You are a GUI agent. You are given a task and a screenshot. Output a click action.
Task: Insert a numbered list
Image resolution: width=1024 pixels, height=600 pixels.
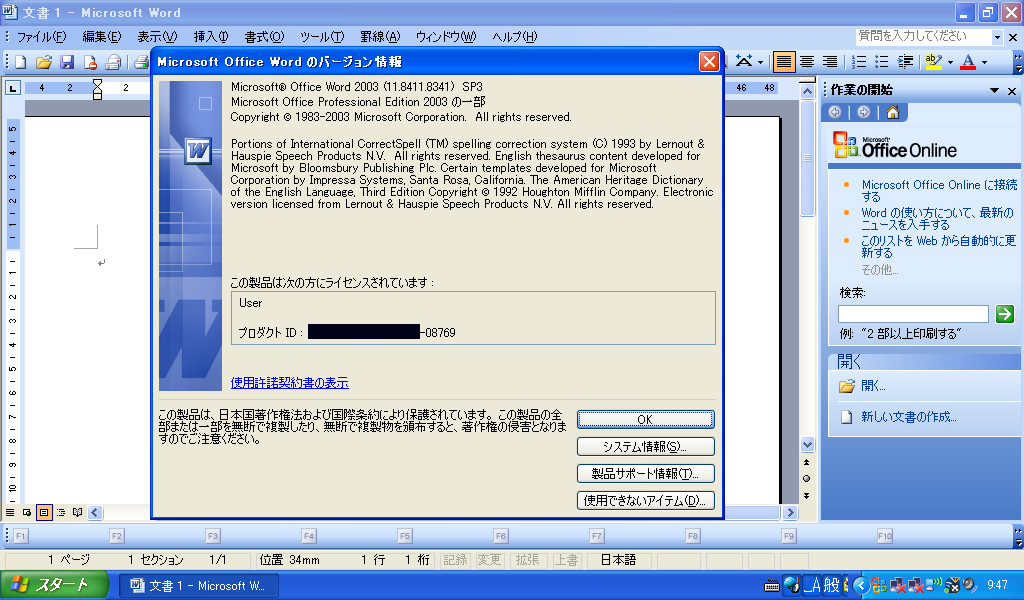[859, 62]
